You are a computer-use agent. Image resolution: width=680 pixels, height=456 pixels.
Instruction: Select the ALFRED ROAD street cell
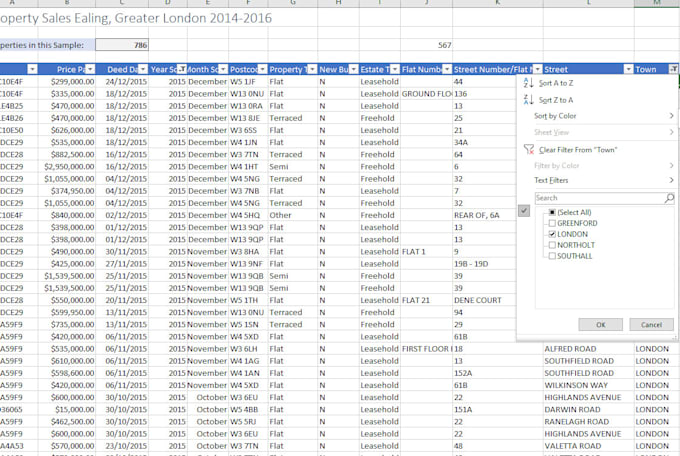(x=588, y=349)
